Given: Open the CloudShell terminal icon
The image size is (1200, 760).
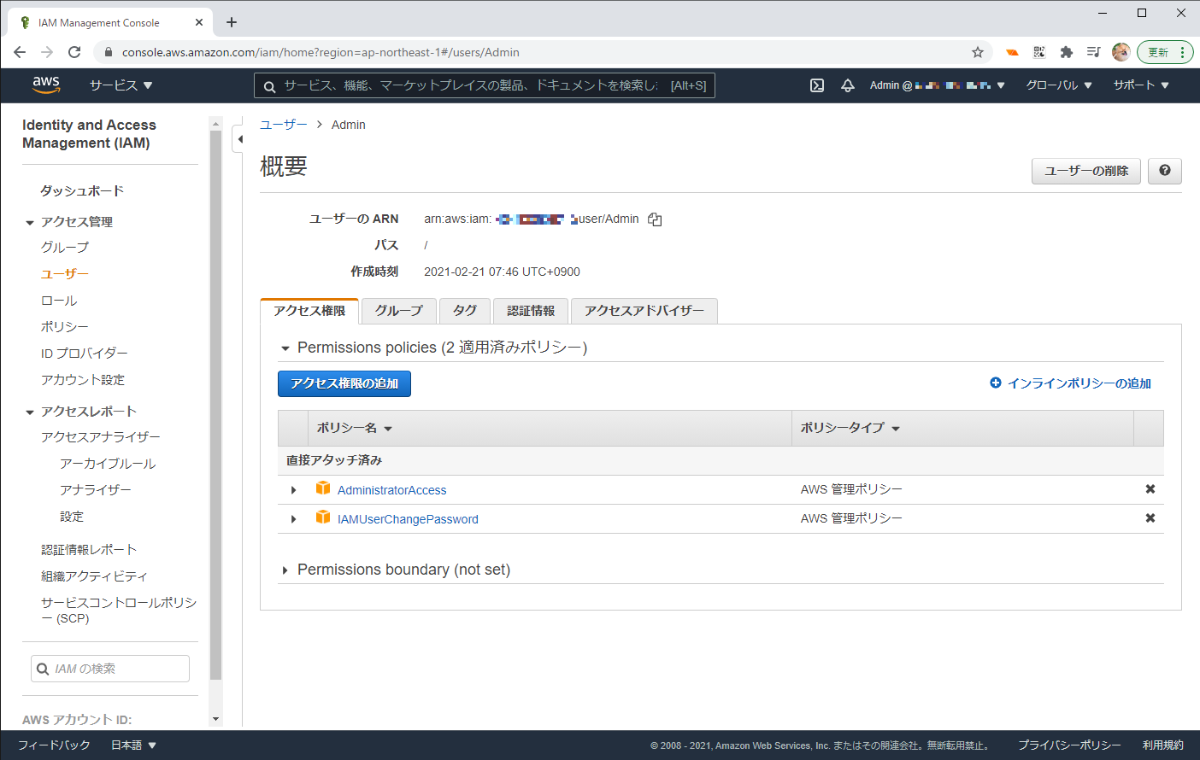Looking at the screenshot, I should click(817, 86).
